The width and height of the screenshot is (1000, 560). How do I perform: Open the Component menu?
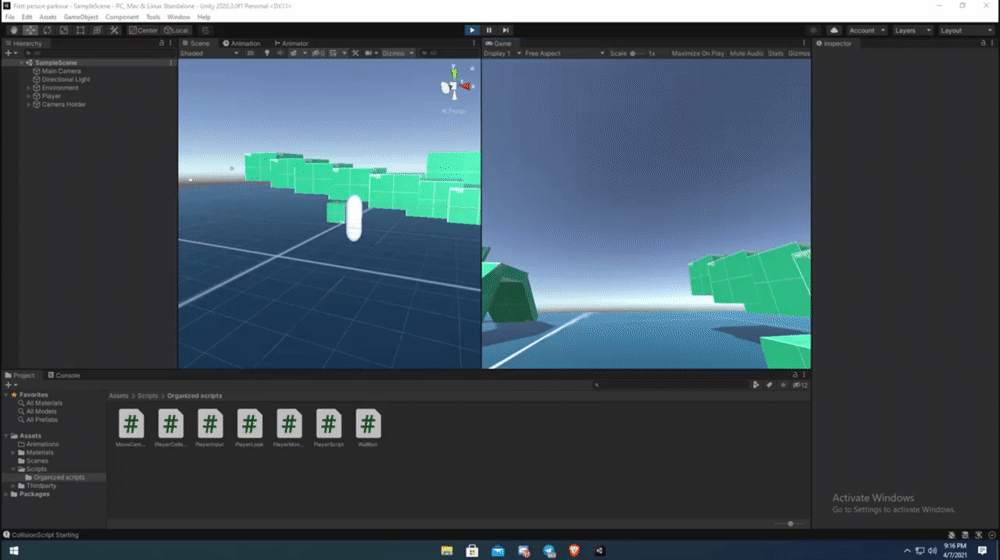122,17
